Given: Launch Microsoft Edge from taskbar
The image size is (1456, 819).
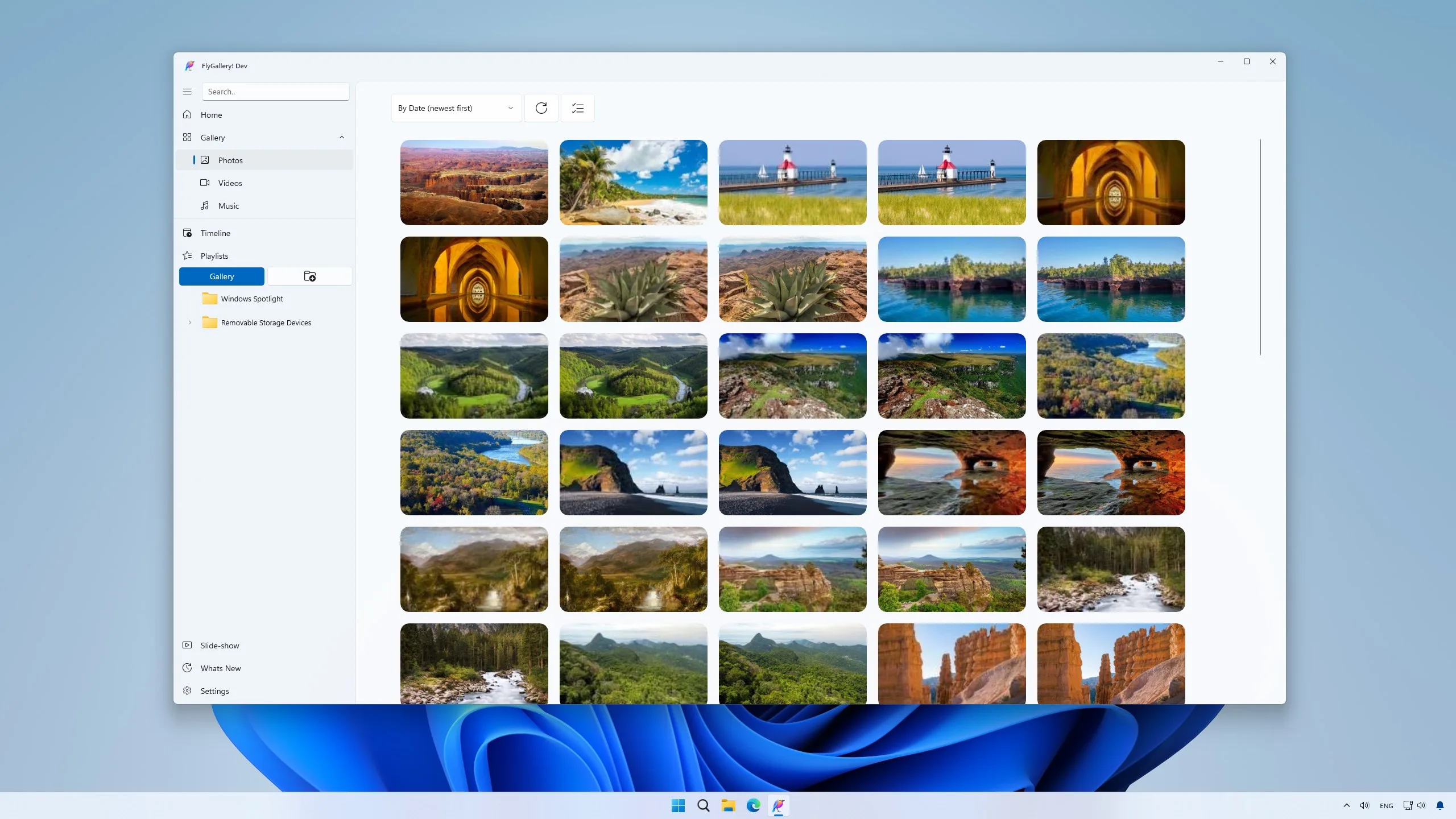Looking at the screenshot, I should pos(754,805).
